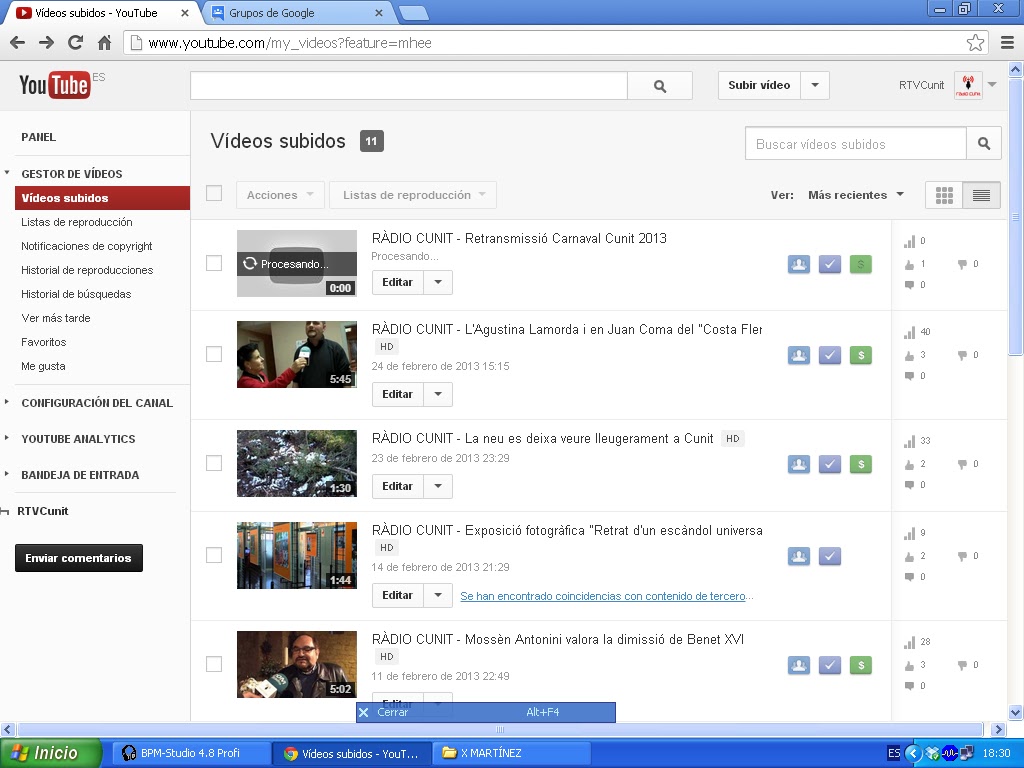Reload the YouTube page
The width and height of the screenshot is (1024, 768).
[x=76, y=43]
